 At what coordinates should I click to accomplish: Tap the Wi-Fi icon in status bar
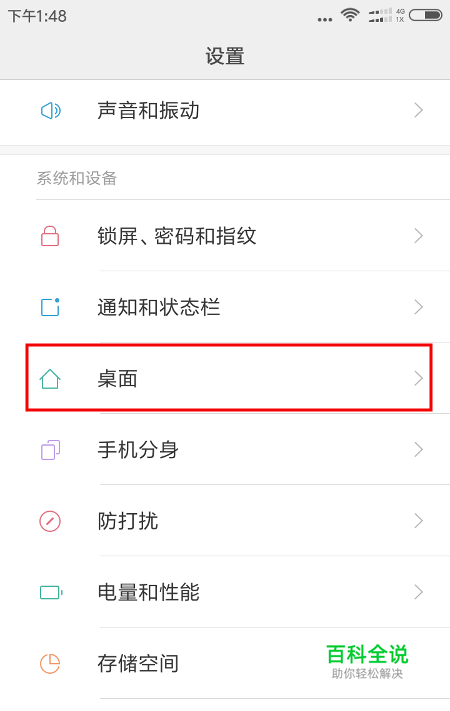point(350,15)
